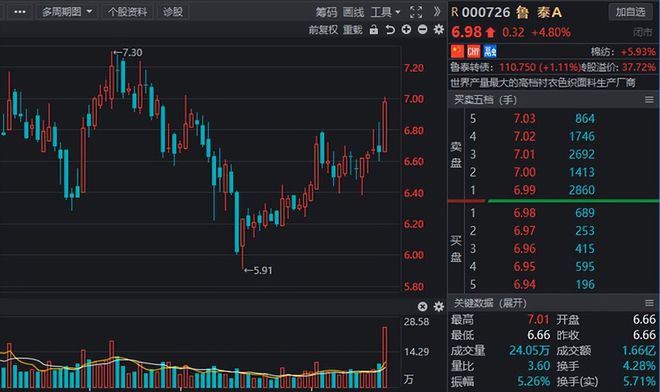Screen dimensions: 660x392
Task: Open 多周期图 dropdown
Action: pos(67,12)
